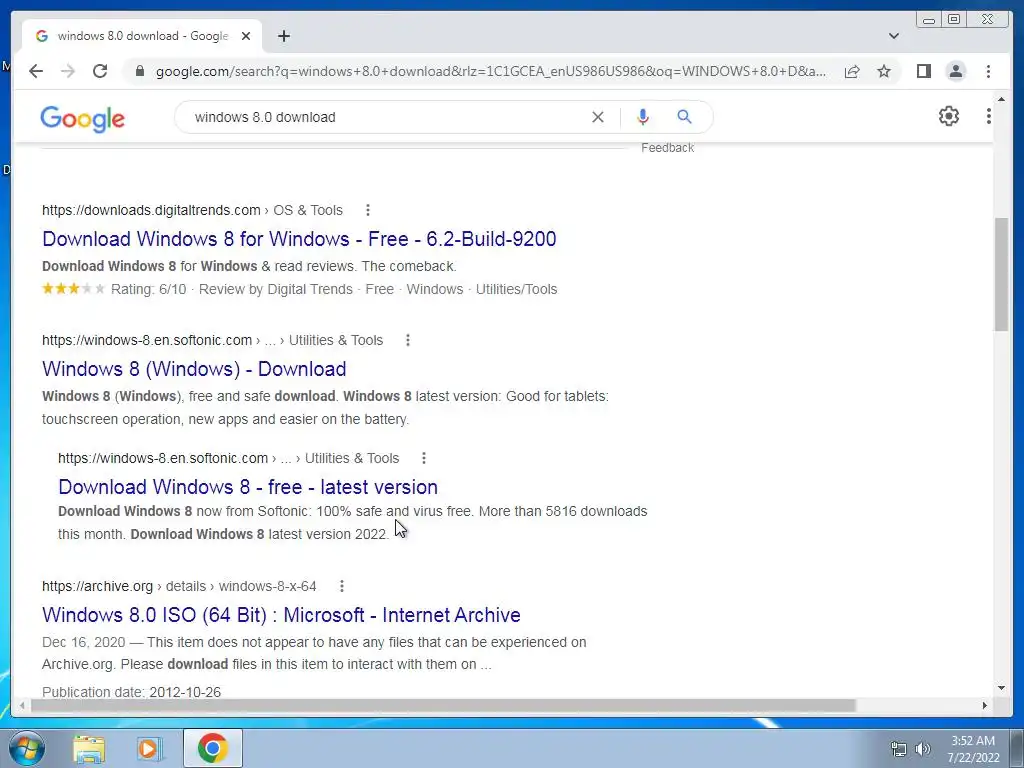
Task: Start voice search with microphone
Action: click(643, 117)
